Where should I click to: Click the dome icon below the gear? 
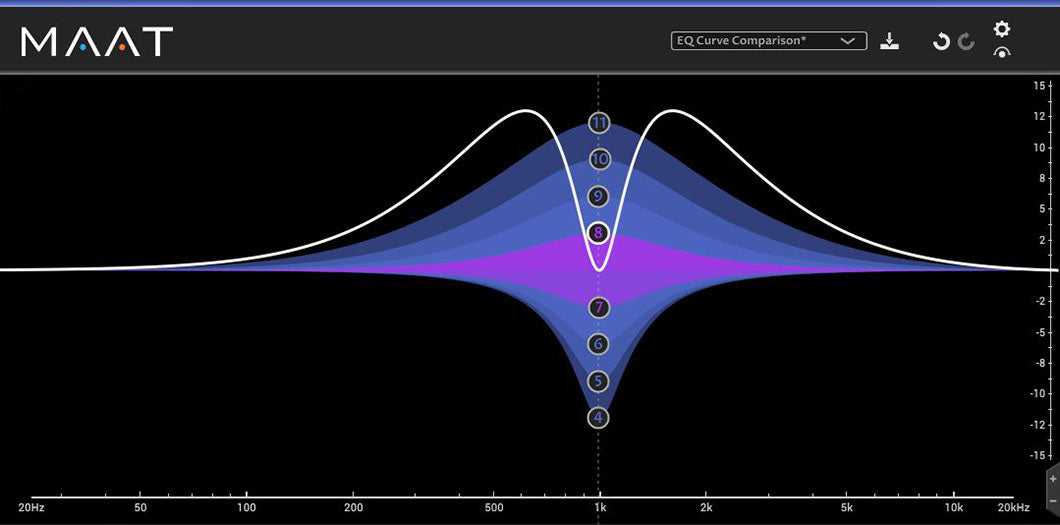(x=1001, y=53)
